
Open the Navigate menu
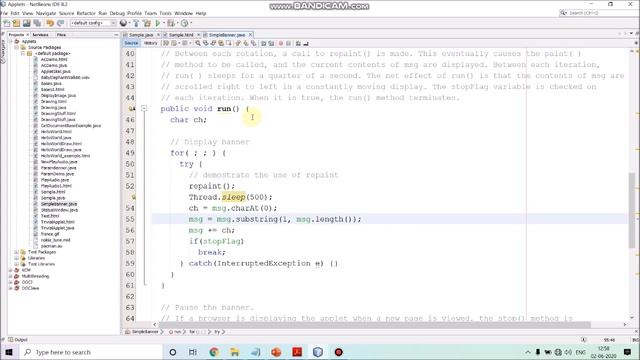[x=46, y=13]
